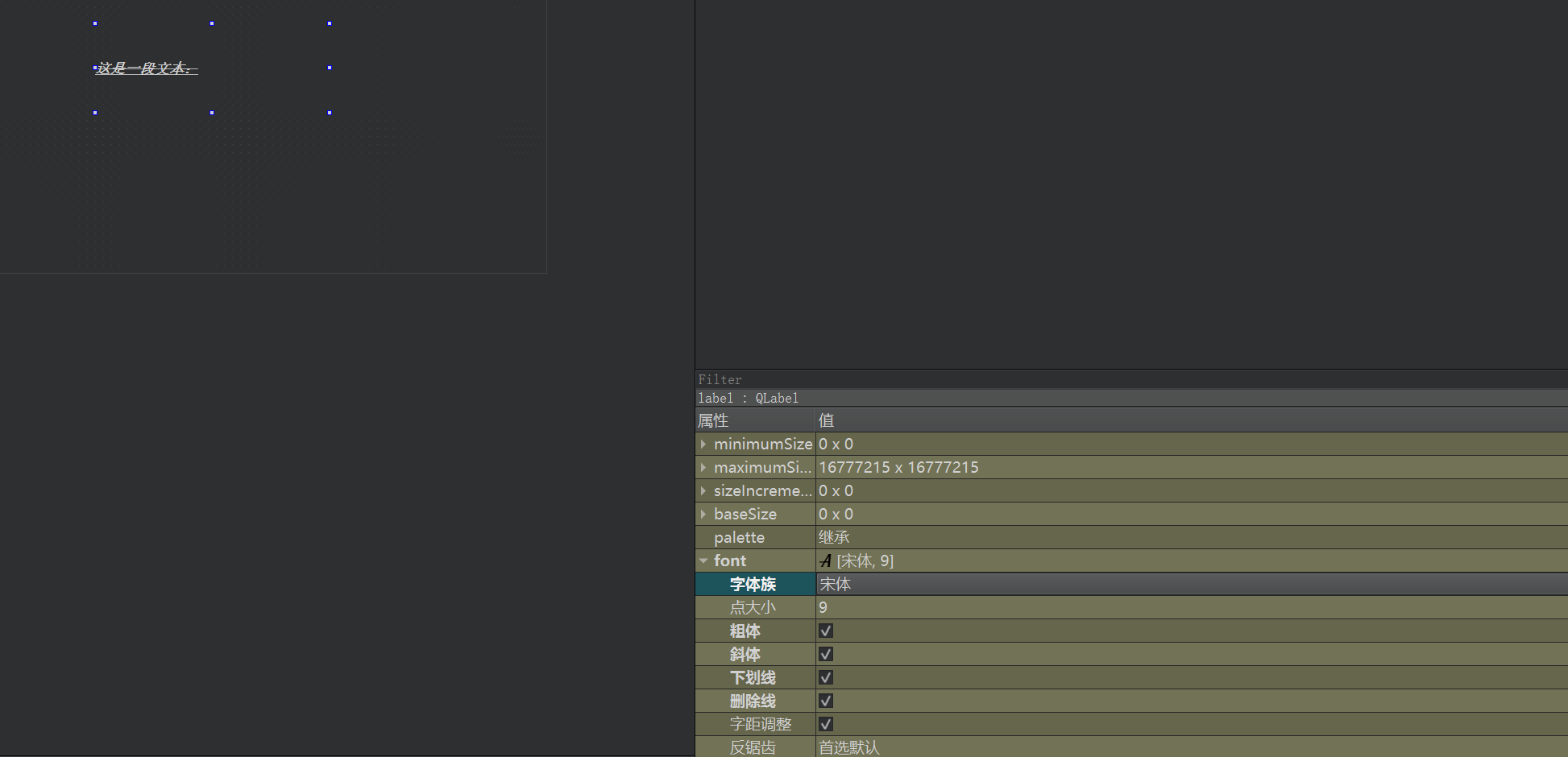Edit the 字体族 value 宋体
The image size is (1568, 757).
[1192, 584]
